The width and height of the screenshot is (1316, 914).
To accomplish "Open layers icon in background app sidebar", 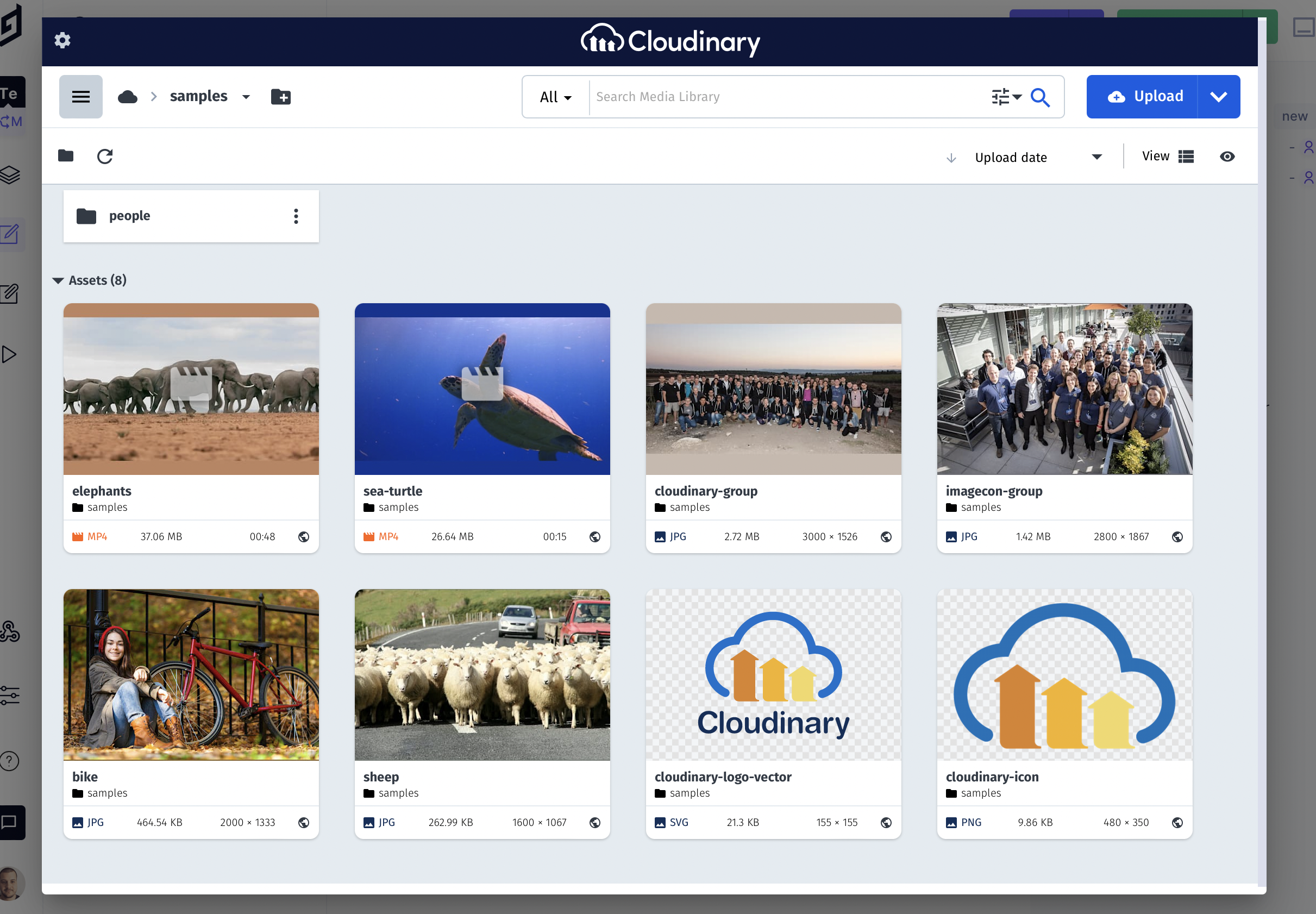I will pyautogui.click(x=10, y=174).
